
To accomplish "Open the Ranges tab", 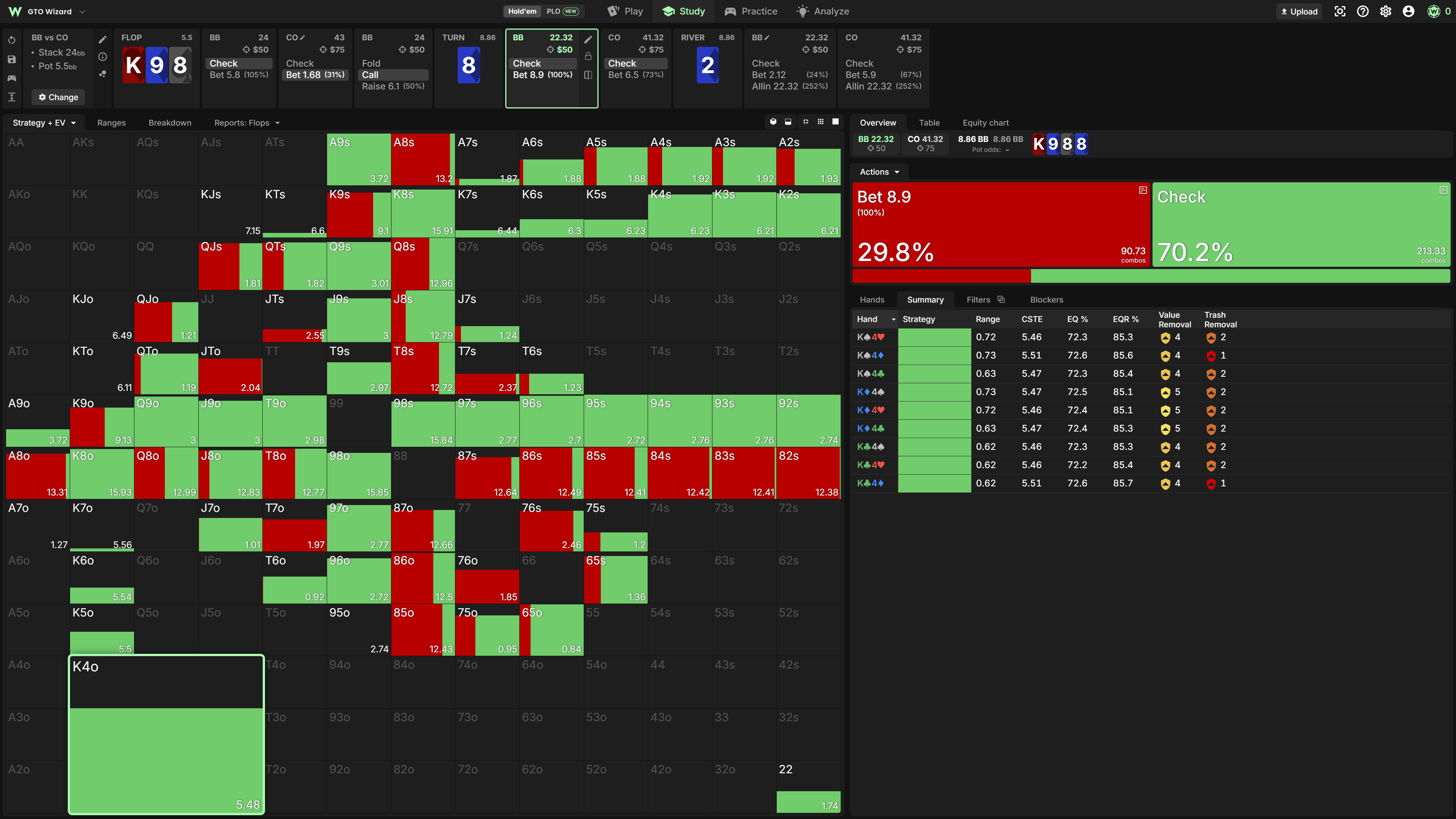I will (111, 123).
